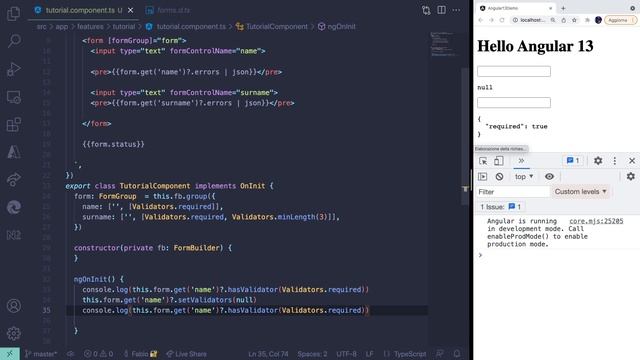
Task: Click the console Filter field
Action: (513, 191)
